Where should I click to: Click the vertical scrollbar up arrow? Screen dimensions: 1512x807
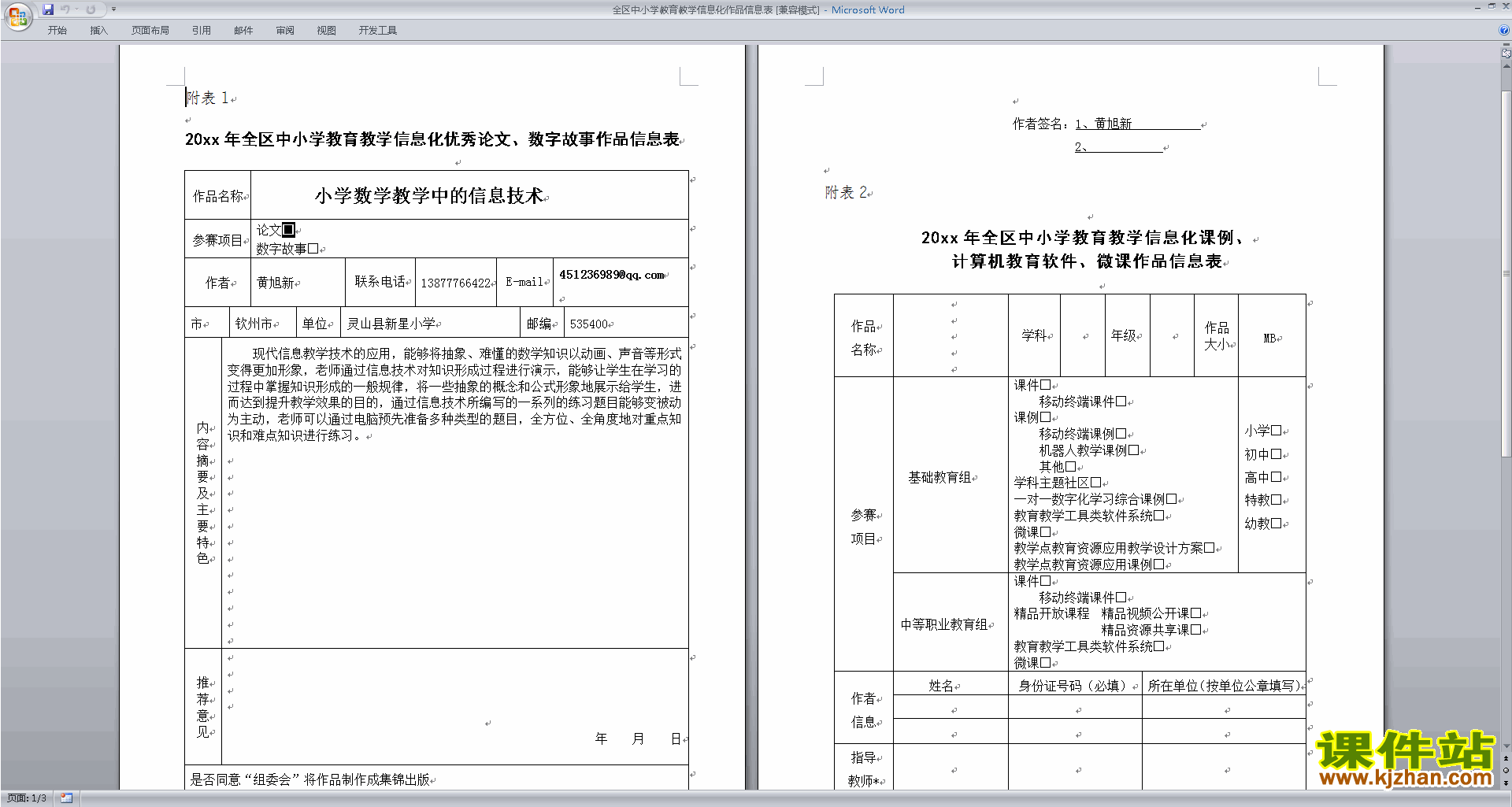click(x=1506, y=68)
